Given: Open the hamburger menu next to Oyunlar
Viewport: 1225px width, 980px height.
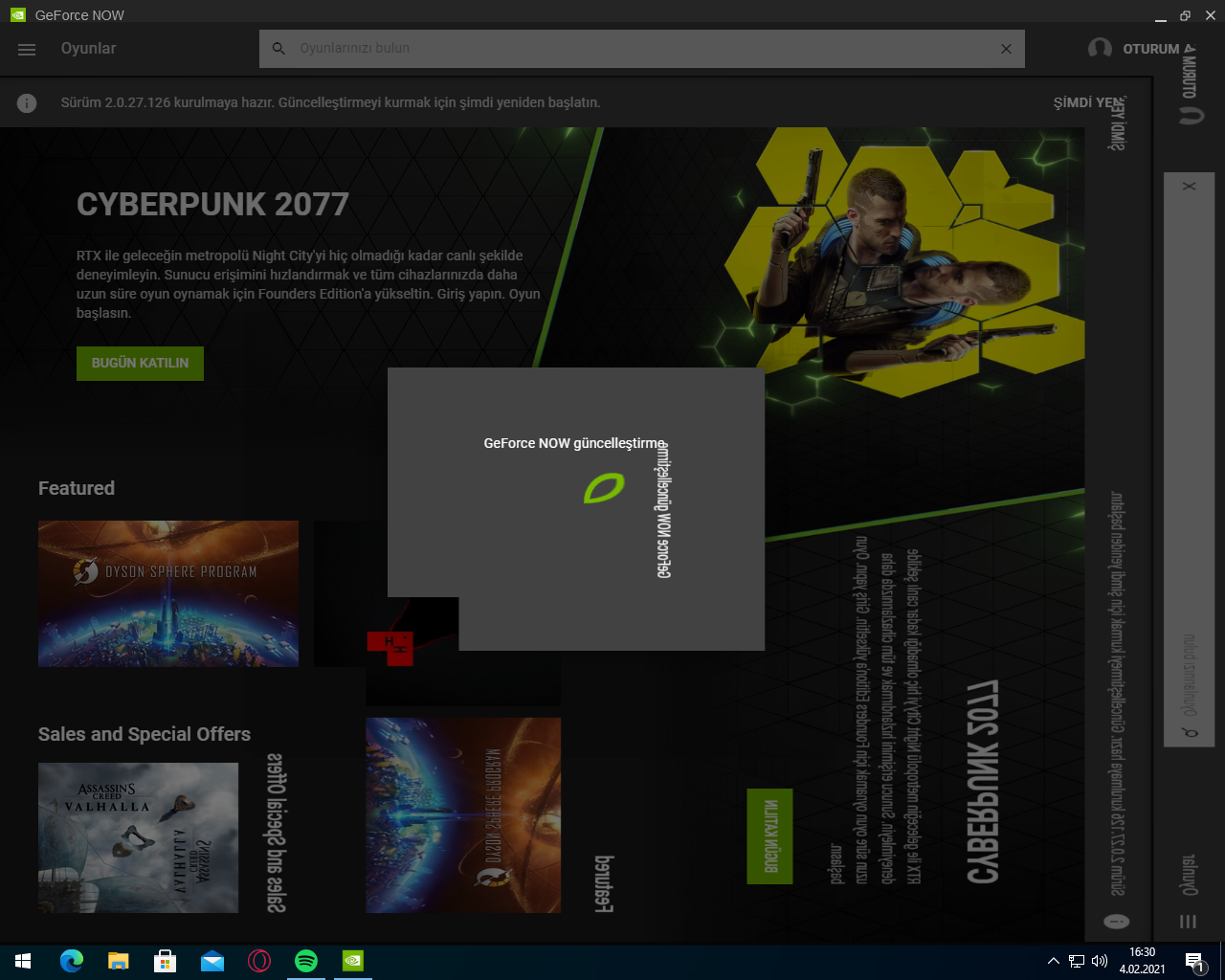Looking at the screenshot, I should 27,49.
